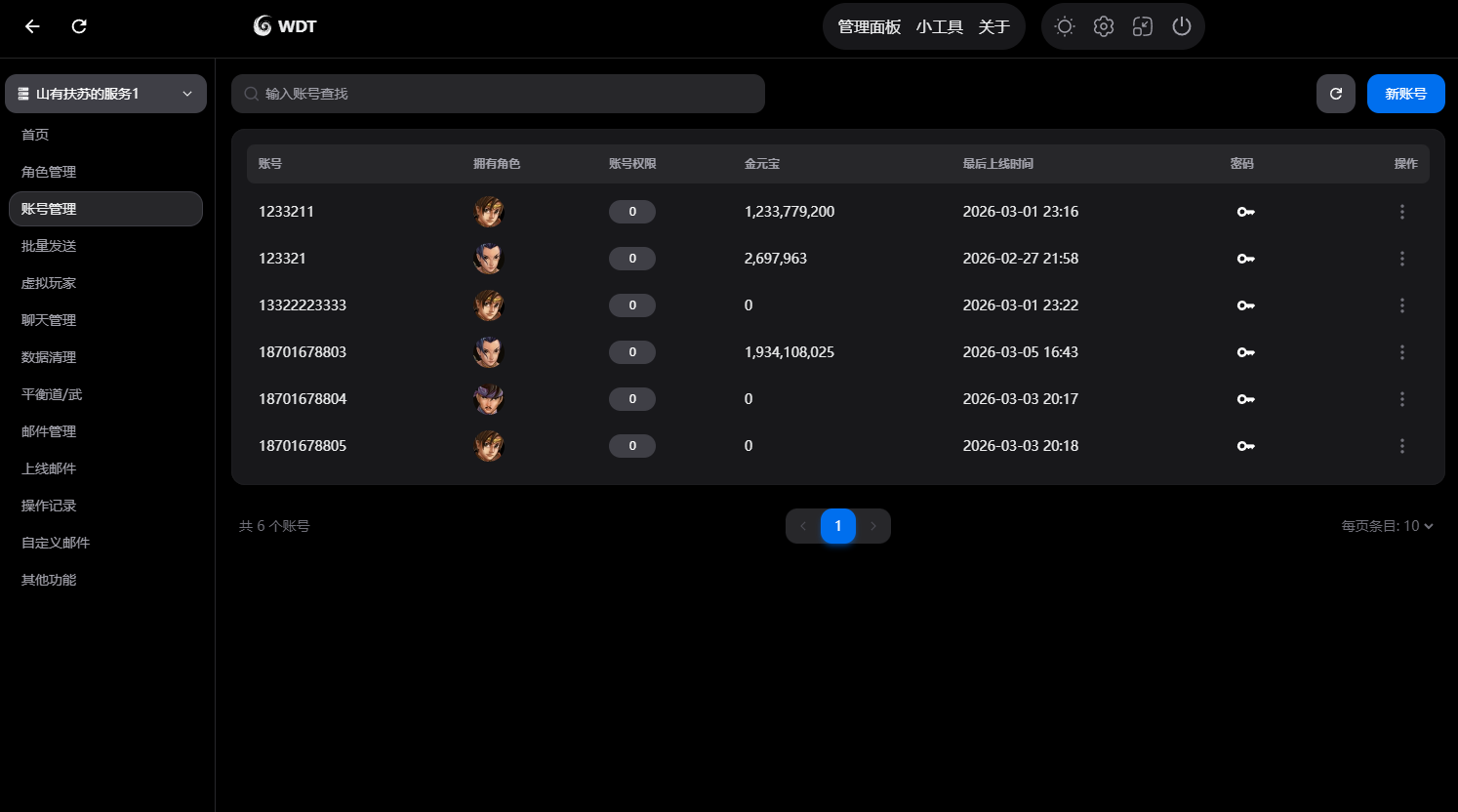Click the key icon for account 18701678803
Image resolution: width=1458 pixels, height=812 pixels.
(x=1245, y=352)
